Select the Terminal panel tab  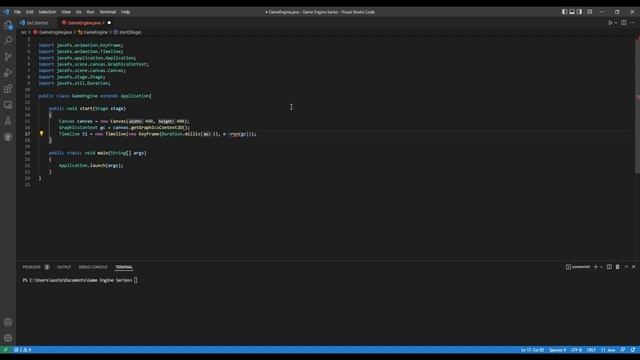(124, 267)
